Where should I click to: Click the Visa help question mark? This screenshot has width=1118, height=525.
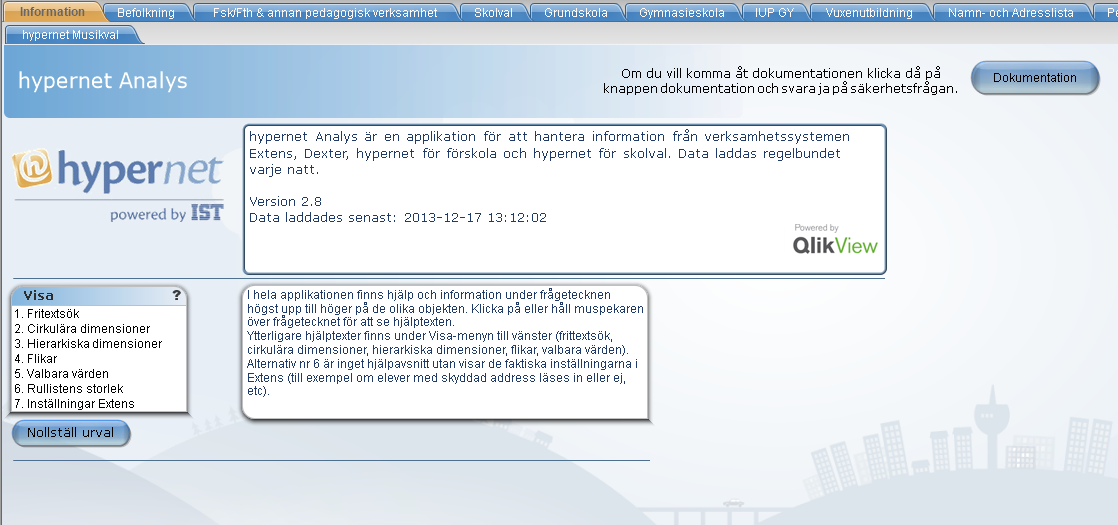(177, 295)
